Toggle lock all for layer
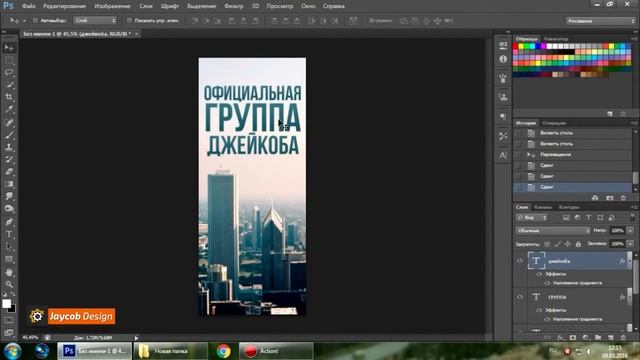The image size is (640, 360). click(x=578, y=244)
